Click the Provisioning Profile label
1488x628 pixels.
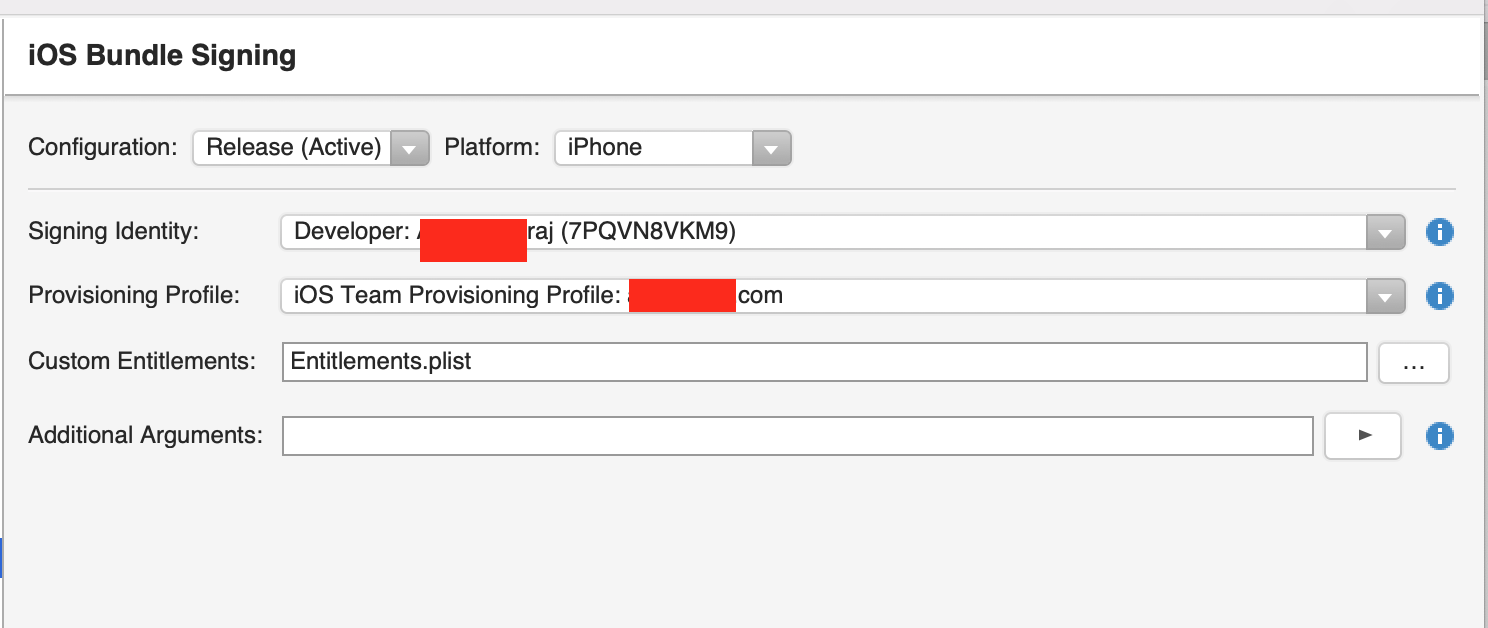tap(134, 296)
